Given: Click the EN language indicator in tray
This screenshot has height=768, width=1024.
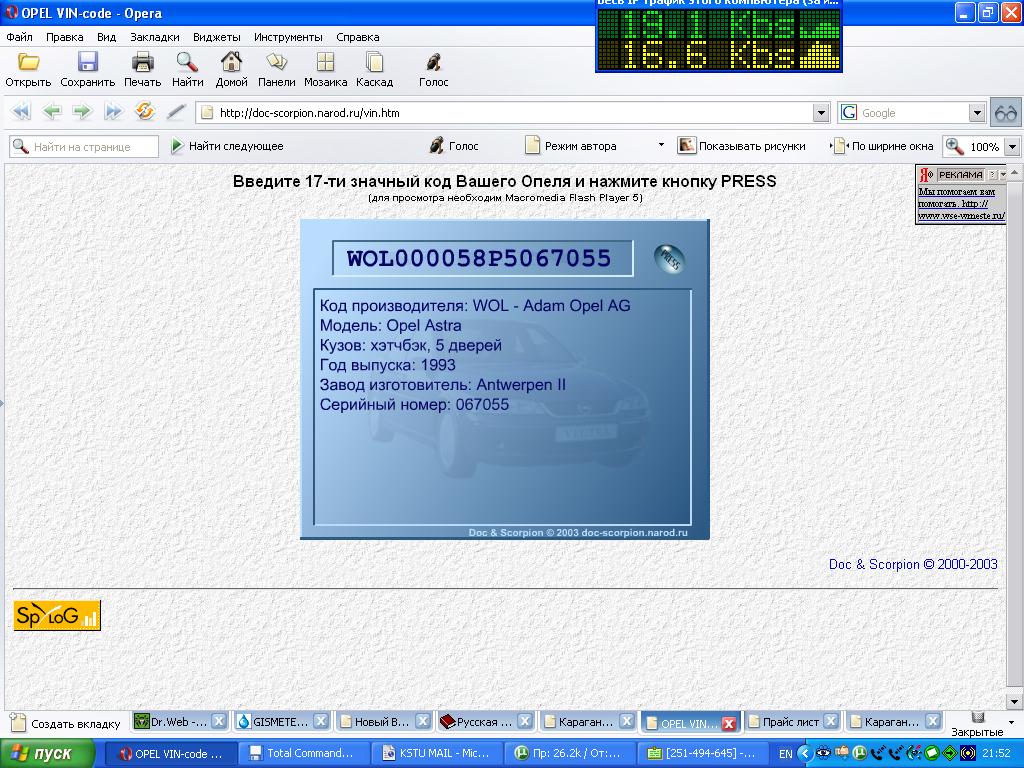Looking at the screenshot, I should pyautogui.click(x=786, y=754).
